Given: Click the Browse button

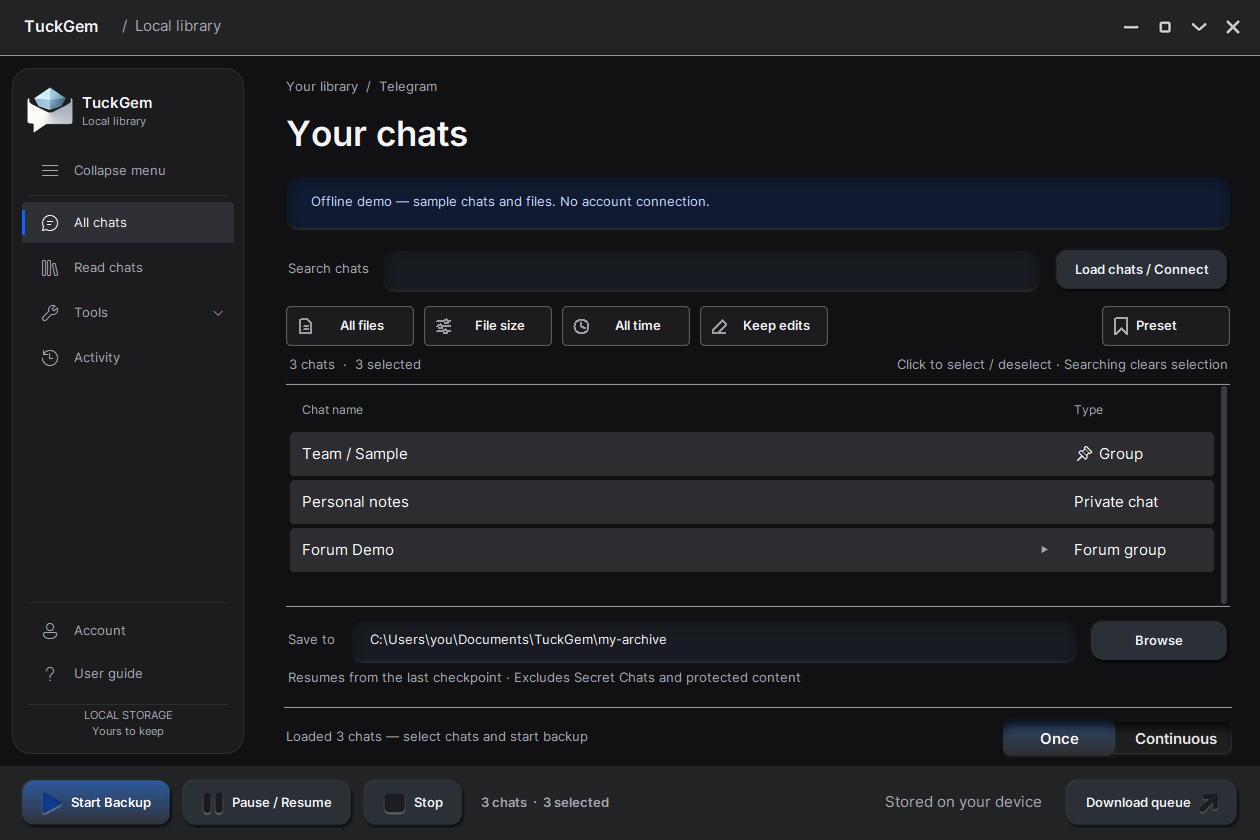Looking at the screenshot, I should click(1159, 641).
